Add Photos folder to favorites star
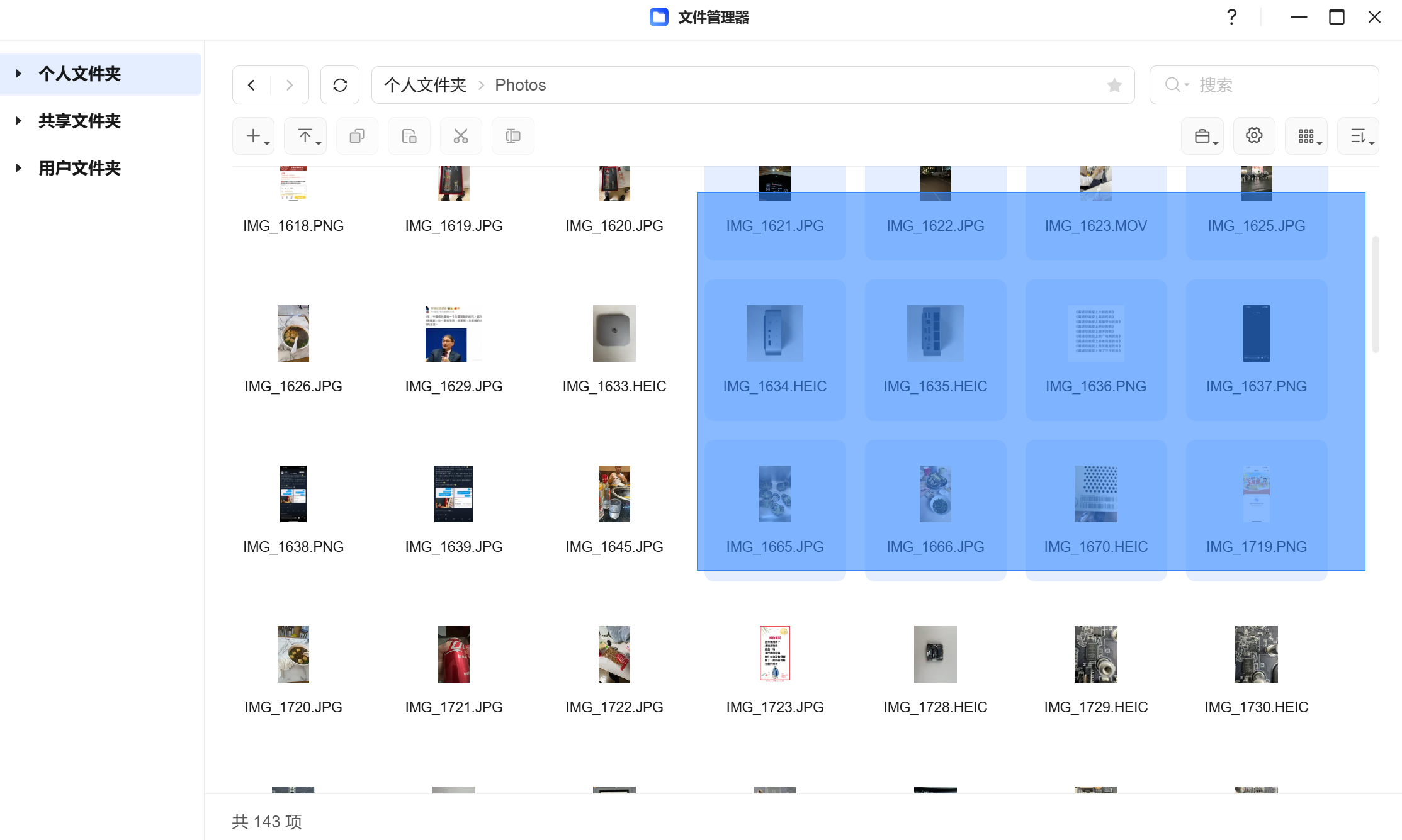The width and height of the screenshot is (1402, 840). pyautogui.click(x=1114, y=85)
